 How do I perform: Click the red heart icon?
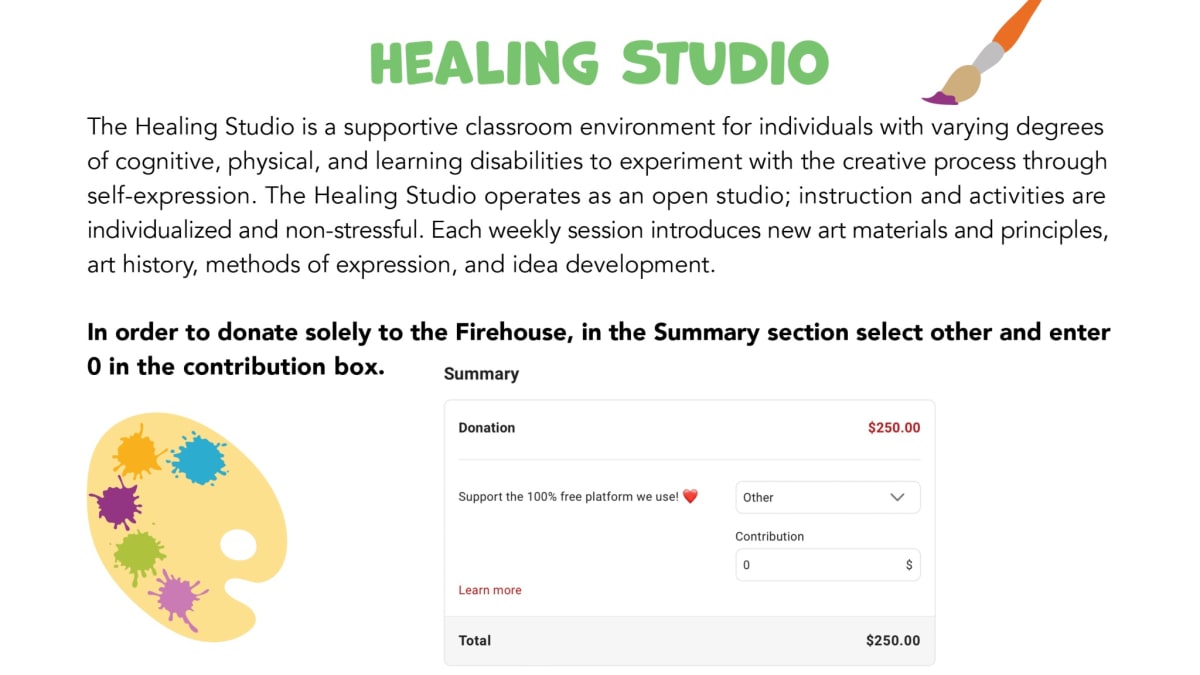(x=690, y=496)
